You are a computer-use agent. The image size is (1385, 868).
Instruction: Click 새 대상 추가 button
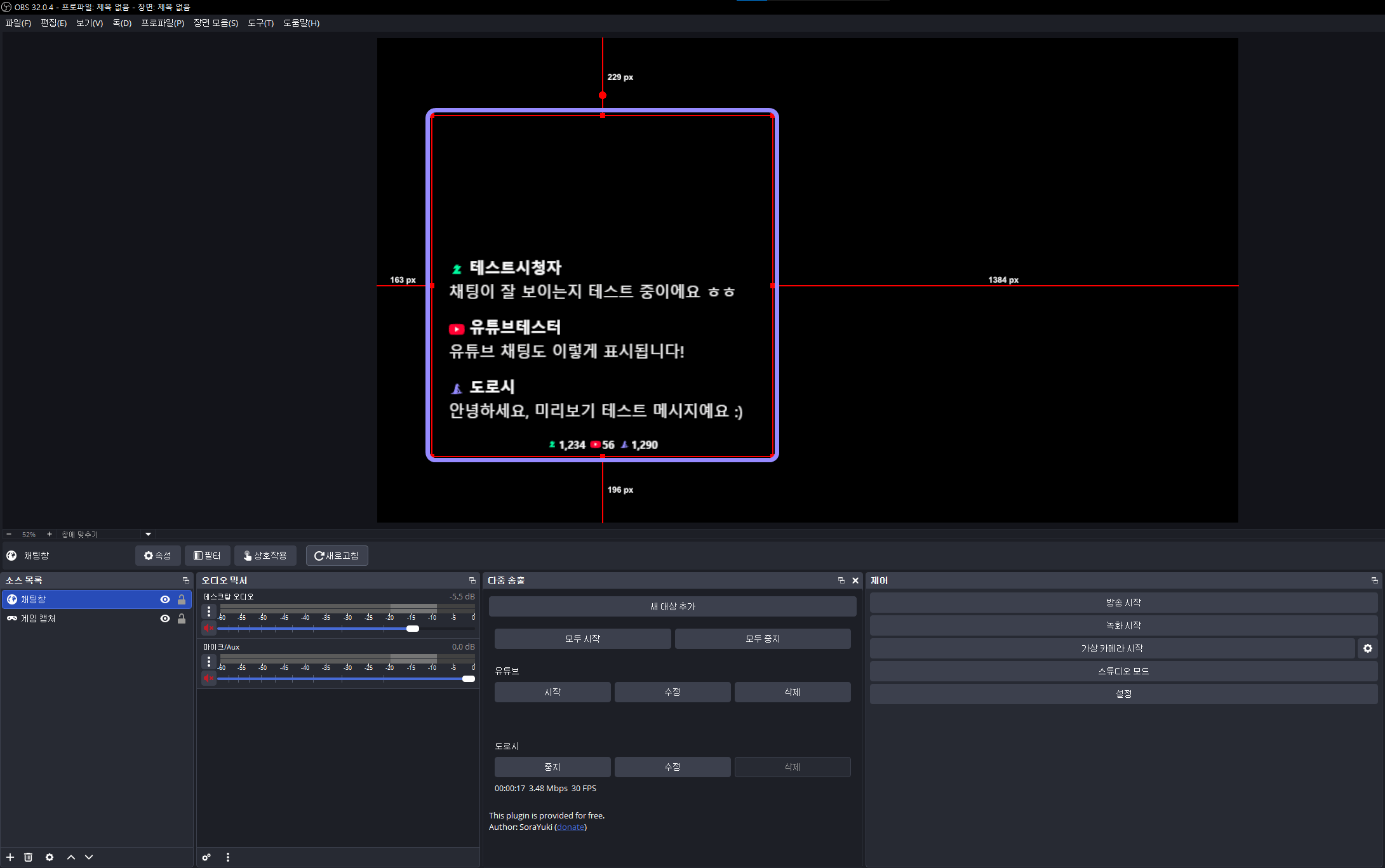tap(672, 606)
